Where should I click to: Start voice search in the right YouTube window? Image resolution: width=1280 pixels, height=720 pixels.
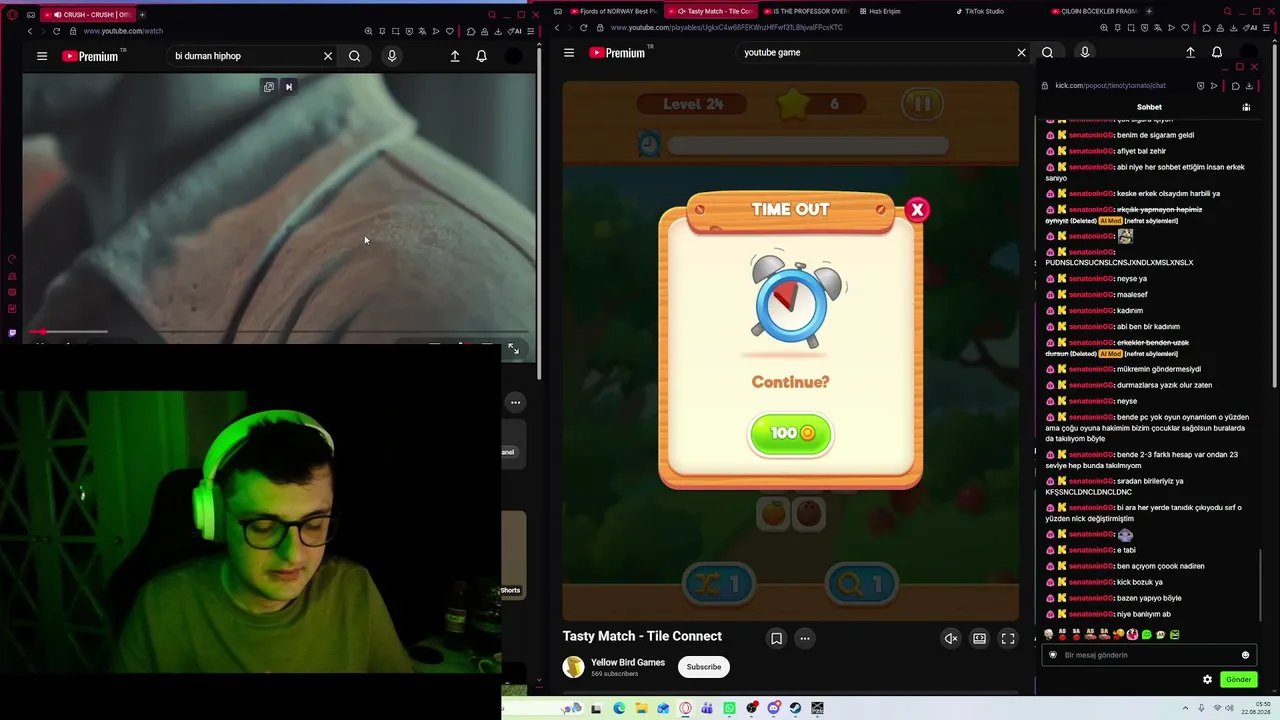(x=1085, y=53)
